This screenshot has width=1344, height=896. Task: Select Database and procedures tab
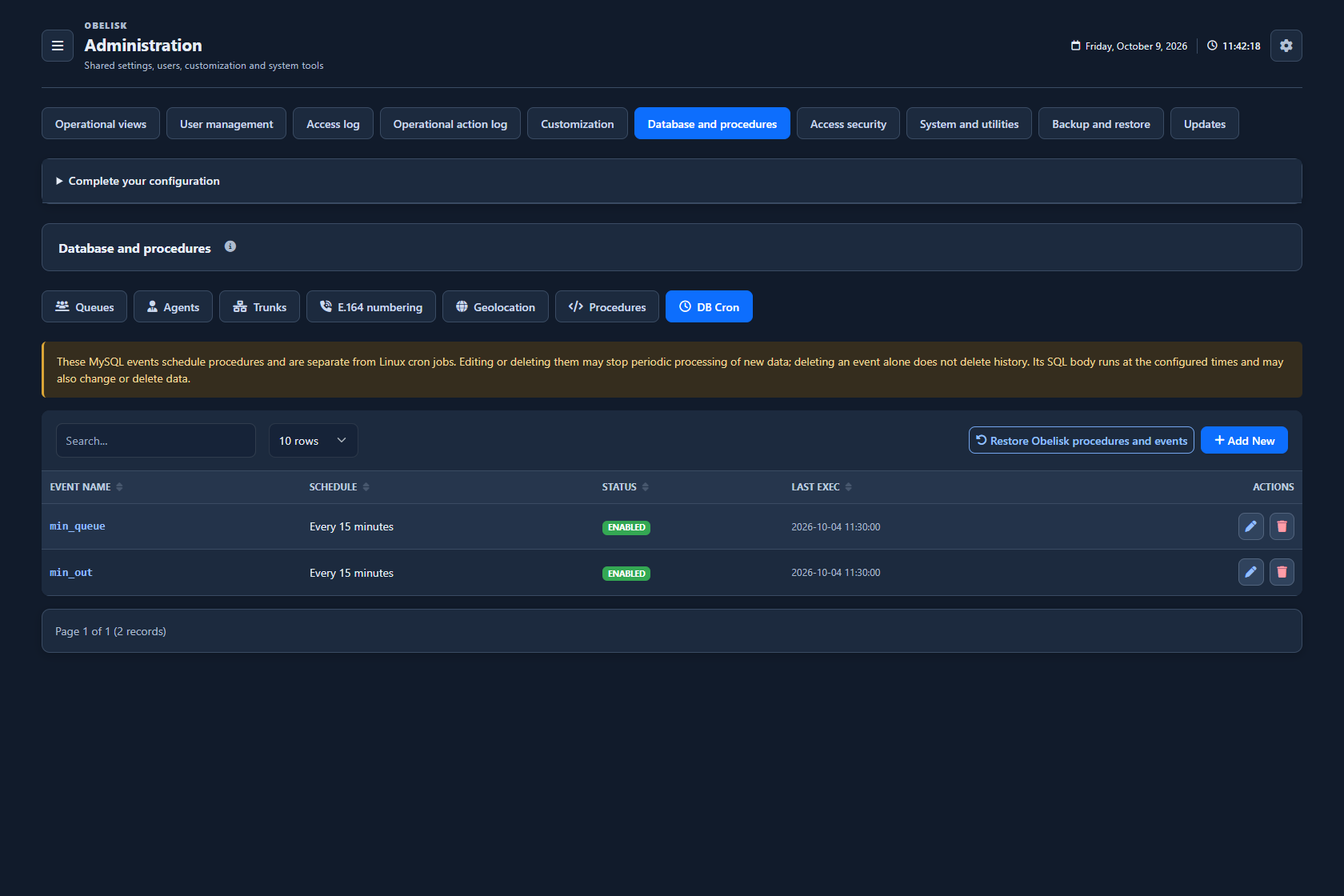(x=712, y=123)
